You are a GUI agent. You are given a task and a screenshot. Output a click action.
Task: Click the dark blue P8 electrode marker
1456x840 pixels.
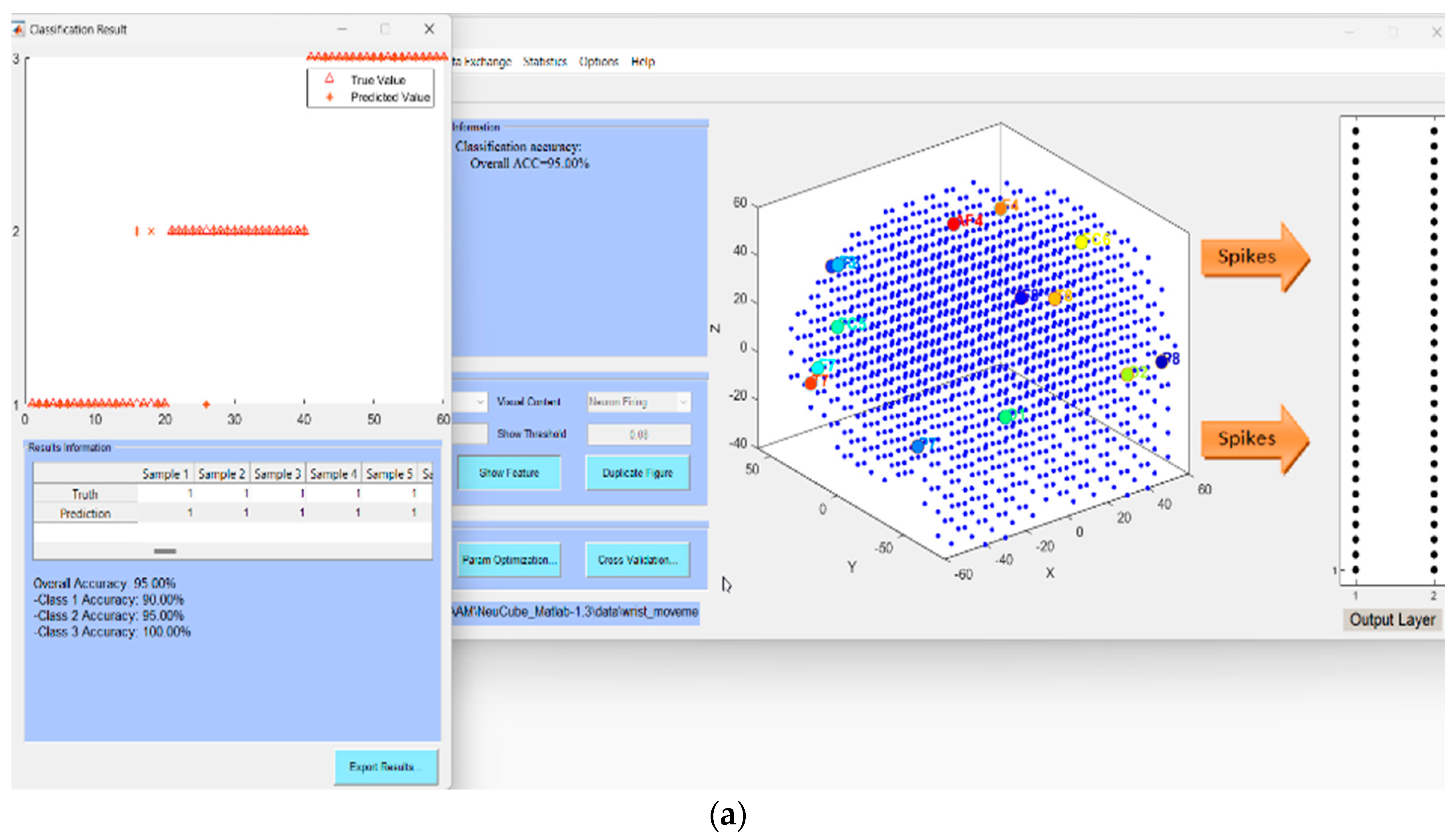[x=1162, y=362]
